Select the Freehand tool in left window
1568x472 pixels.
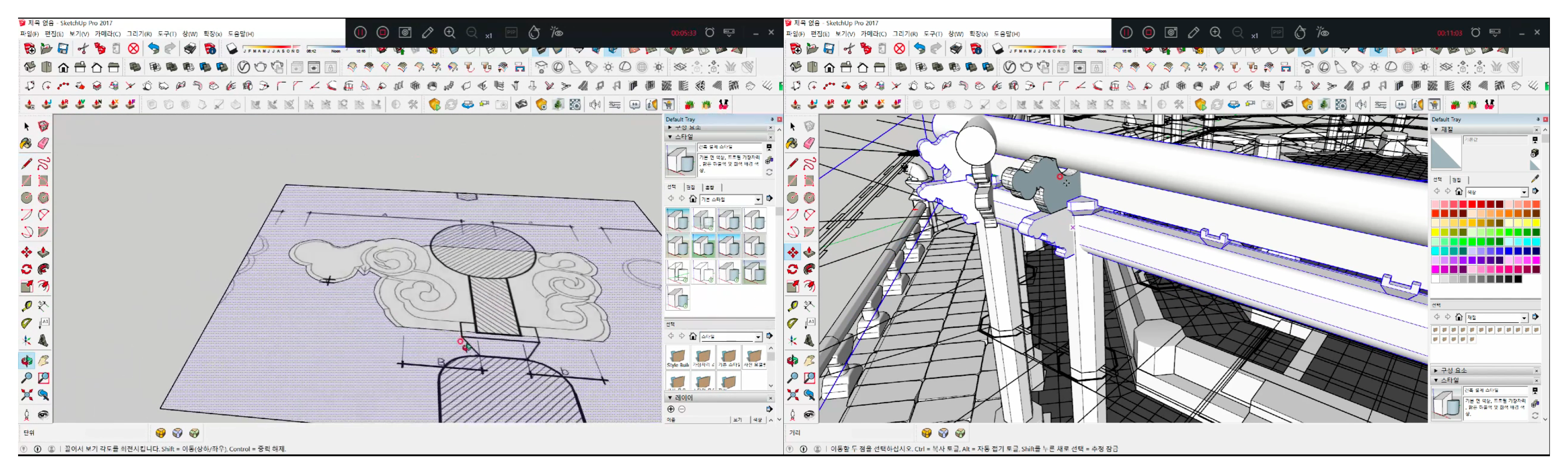tap(43, 163)
